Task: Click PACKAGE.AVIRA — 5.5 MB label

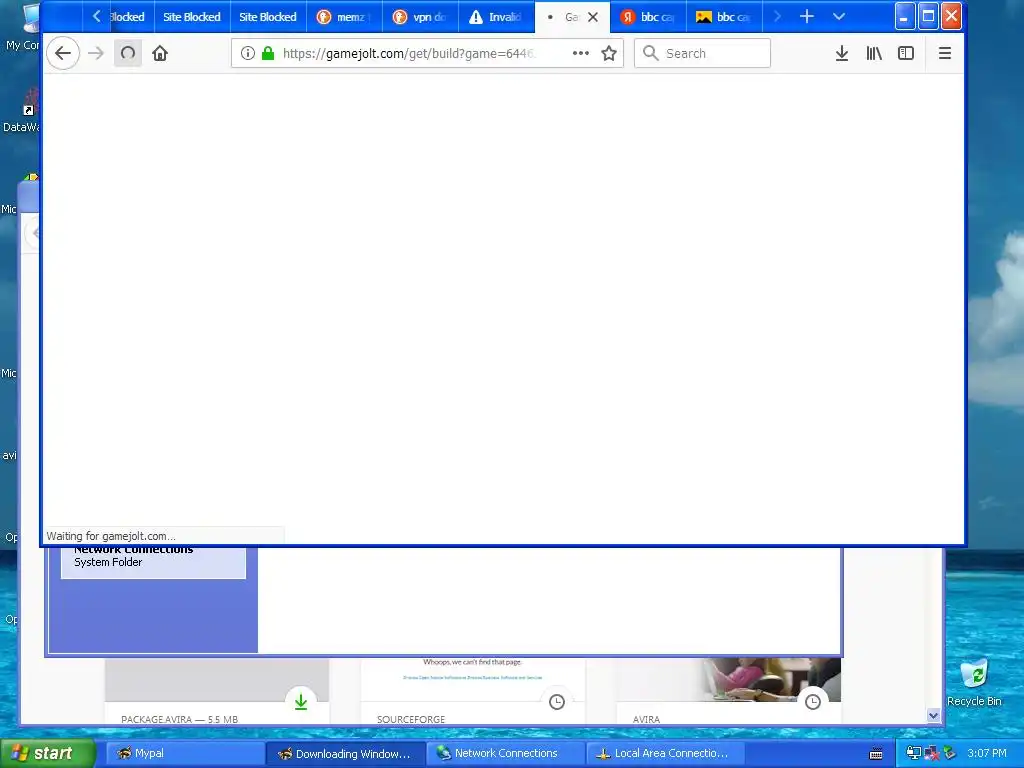Action: click(x=180, y=719)
